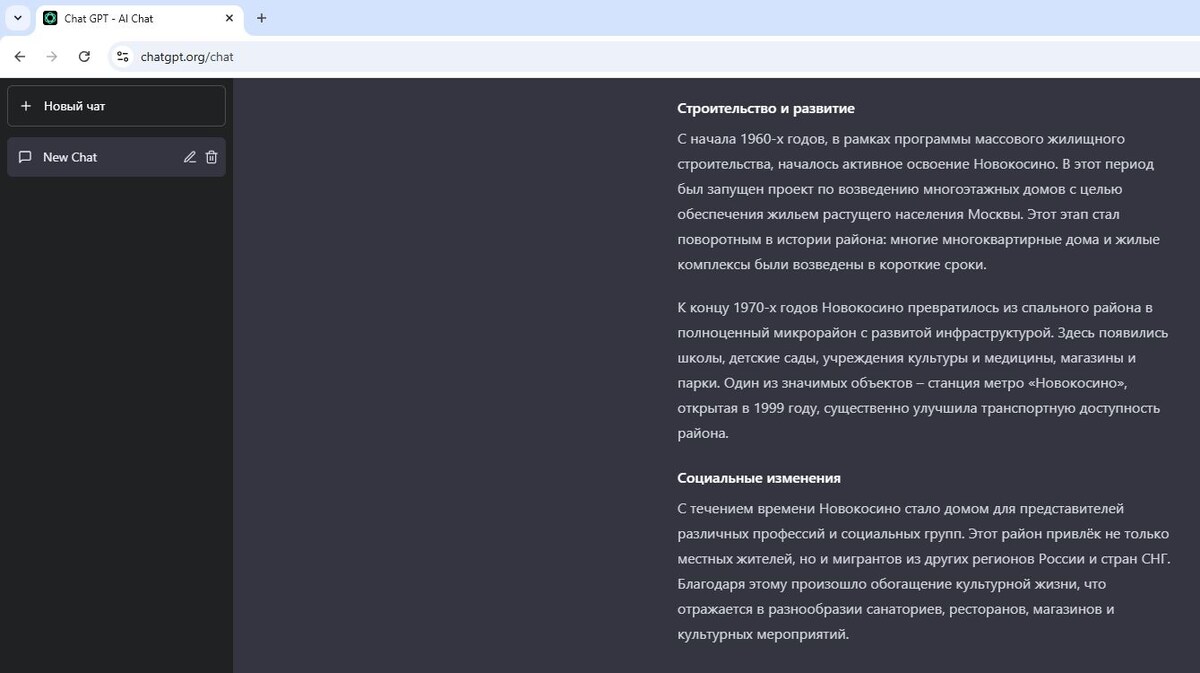
Task: Click the paragraph starting К концу 1970-х годов
Action: (923, 370)
